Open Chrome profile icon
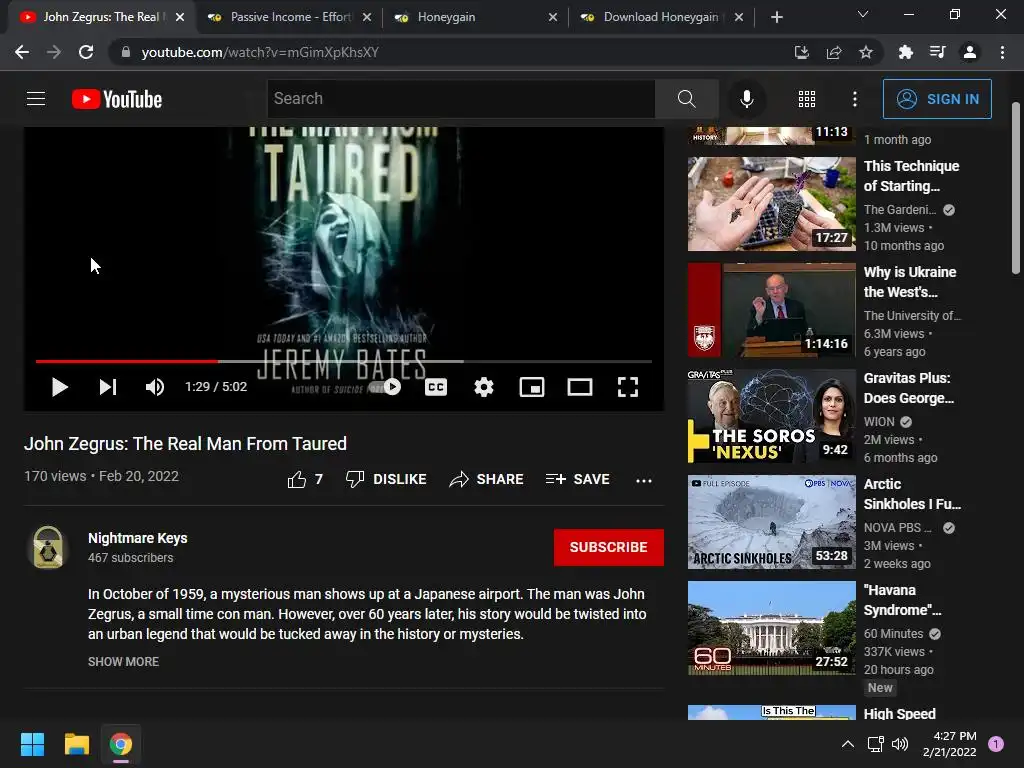Image resolution: width=1024 pixels, height=768 pixels. (970, 52)
